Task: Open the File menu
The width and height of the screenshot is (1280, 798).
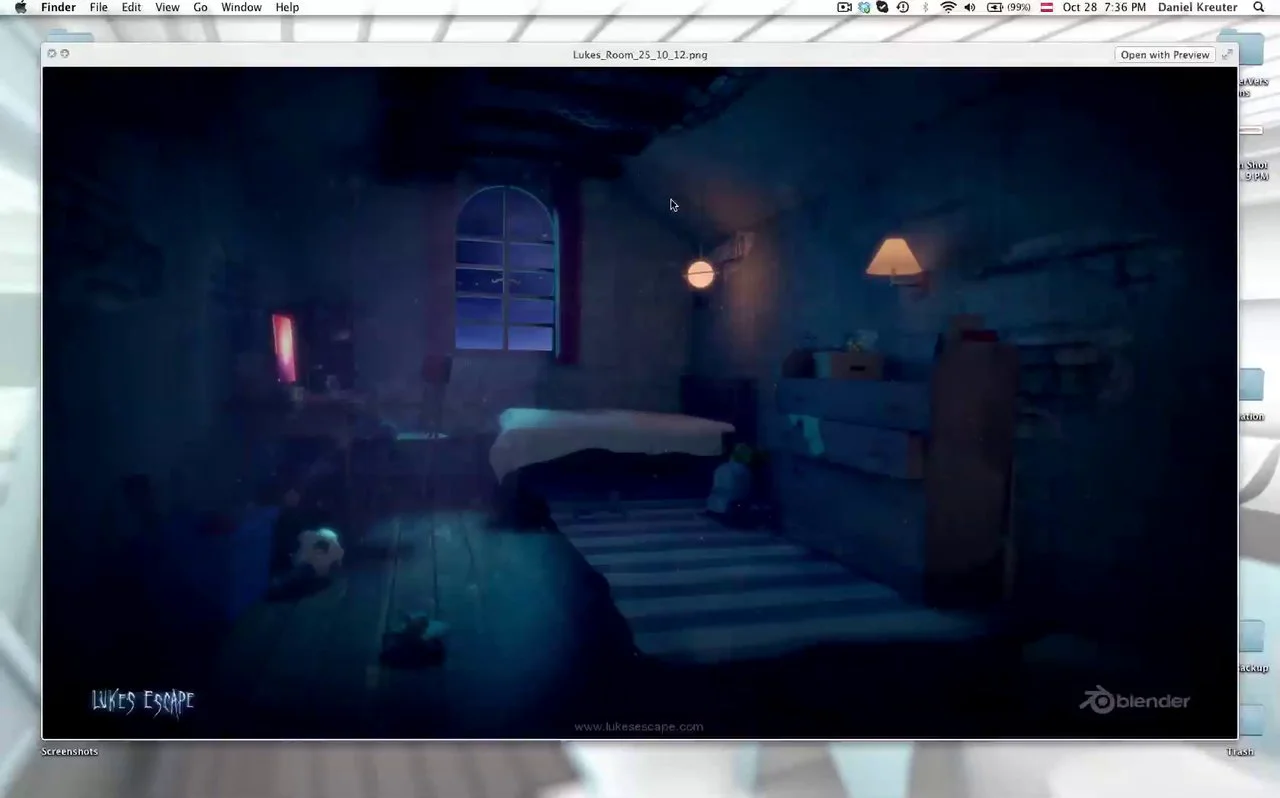Action: click(98, 7)
